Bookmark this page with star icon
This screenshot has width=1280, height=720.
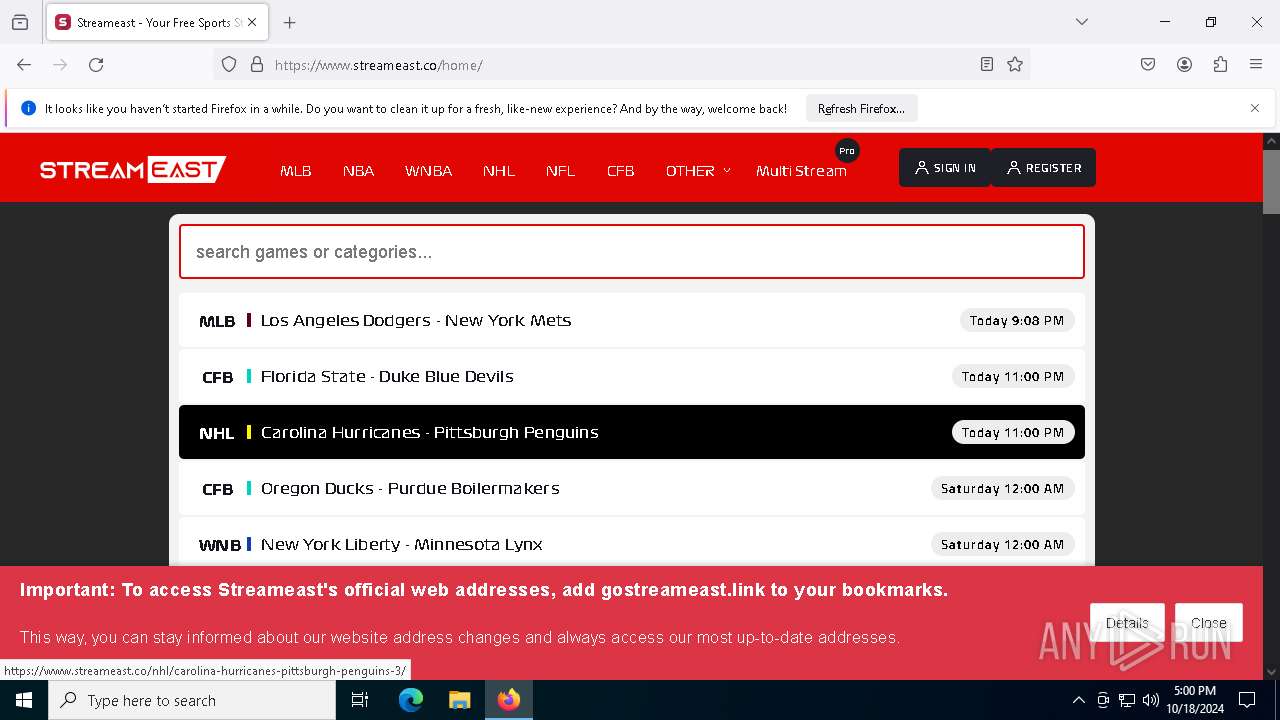(x=1015, y=65)
